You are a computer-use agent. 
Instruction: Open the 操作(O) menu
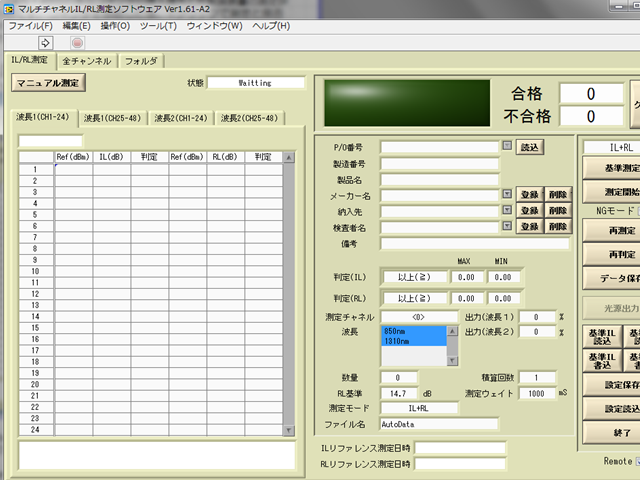[115, 26]
